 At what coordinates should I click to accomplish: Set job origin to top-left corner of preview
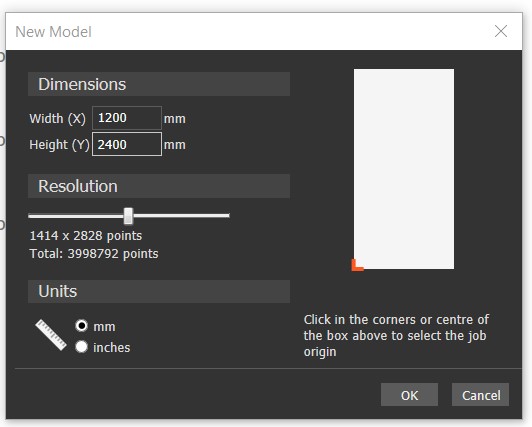coord(357,73)
